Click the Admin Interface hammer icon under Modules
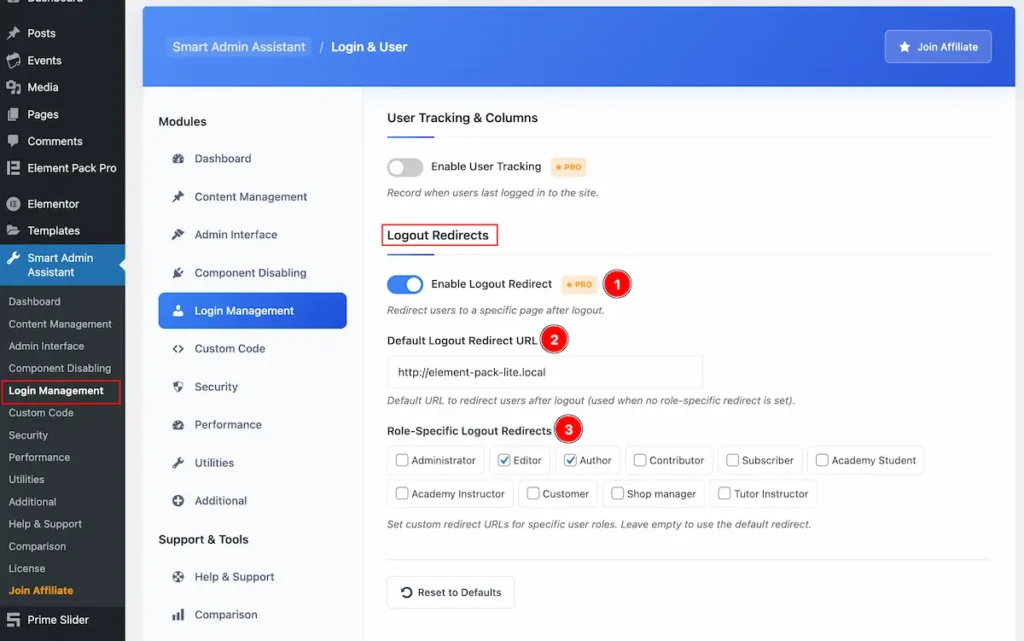The image size is (1024, 641). [178, 234]
